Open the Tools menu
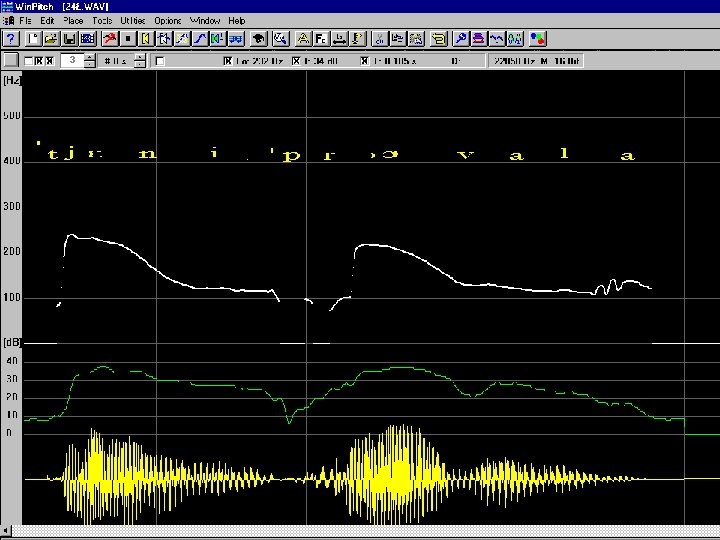This screenshot has width=720, height=540. pos(102,21)
